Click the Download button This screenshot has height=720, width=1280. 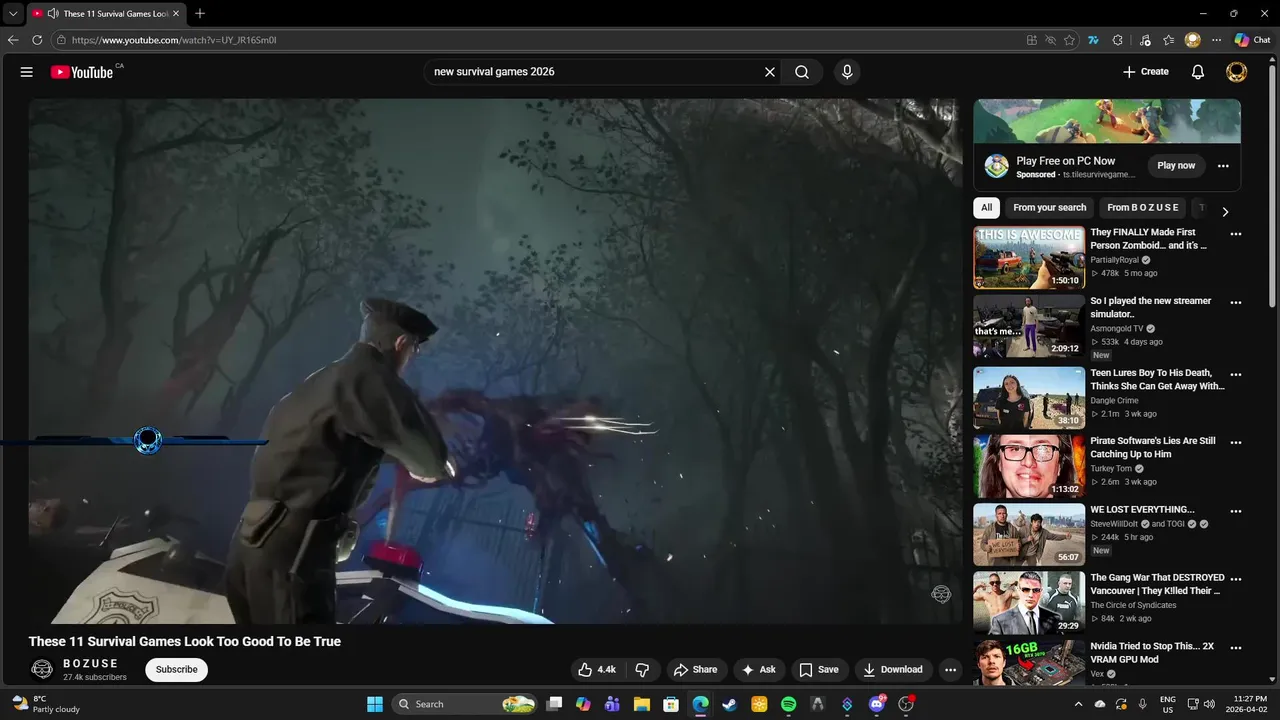[x=893, y=670]
